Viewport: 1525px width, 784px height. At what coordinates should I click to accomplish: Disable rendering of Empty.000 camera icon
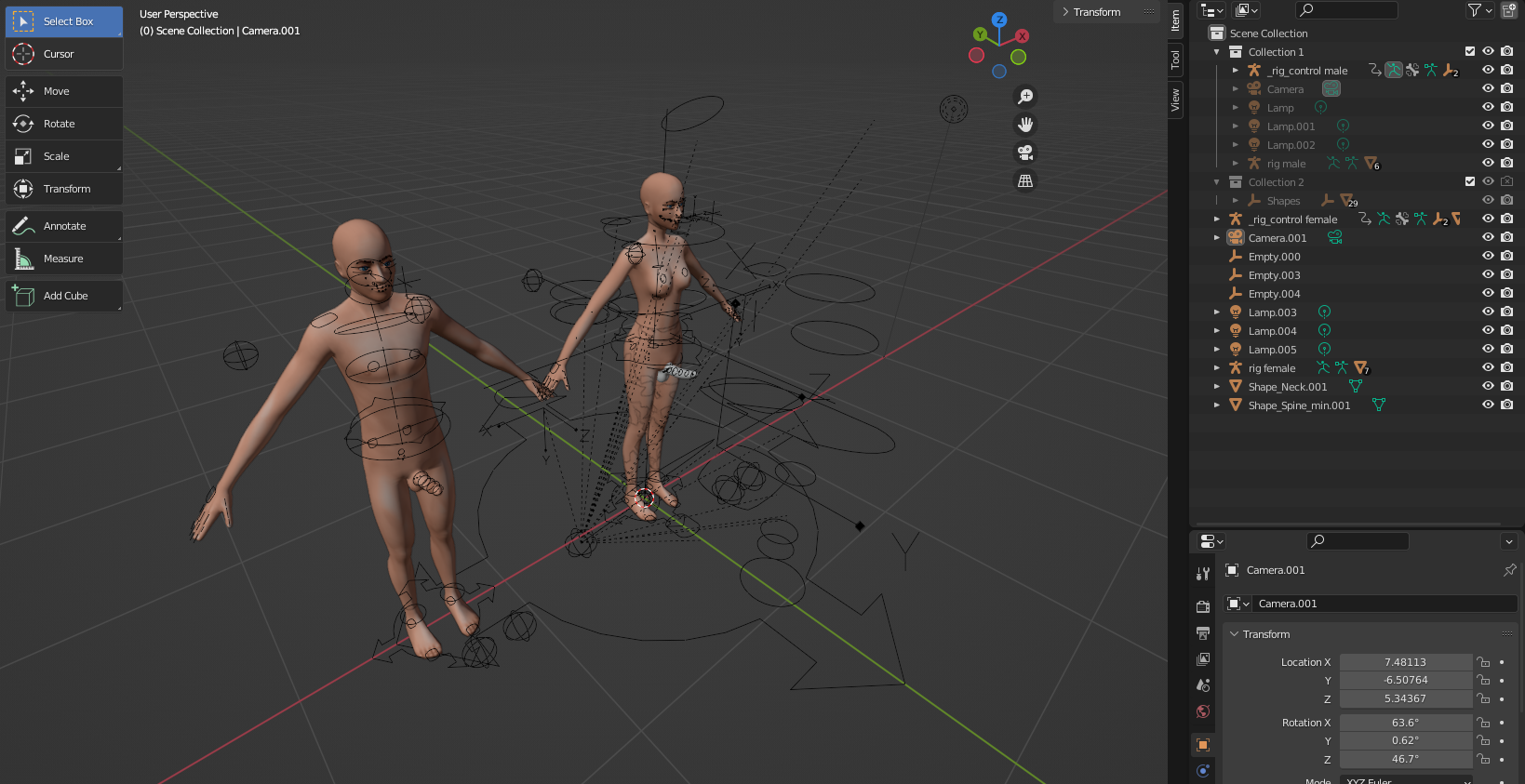click(x=1507, y=257)
